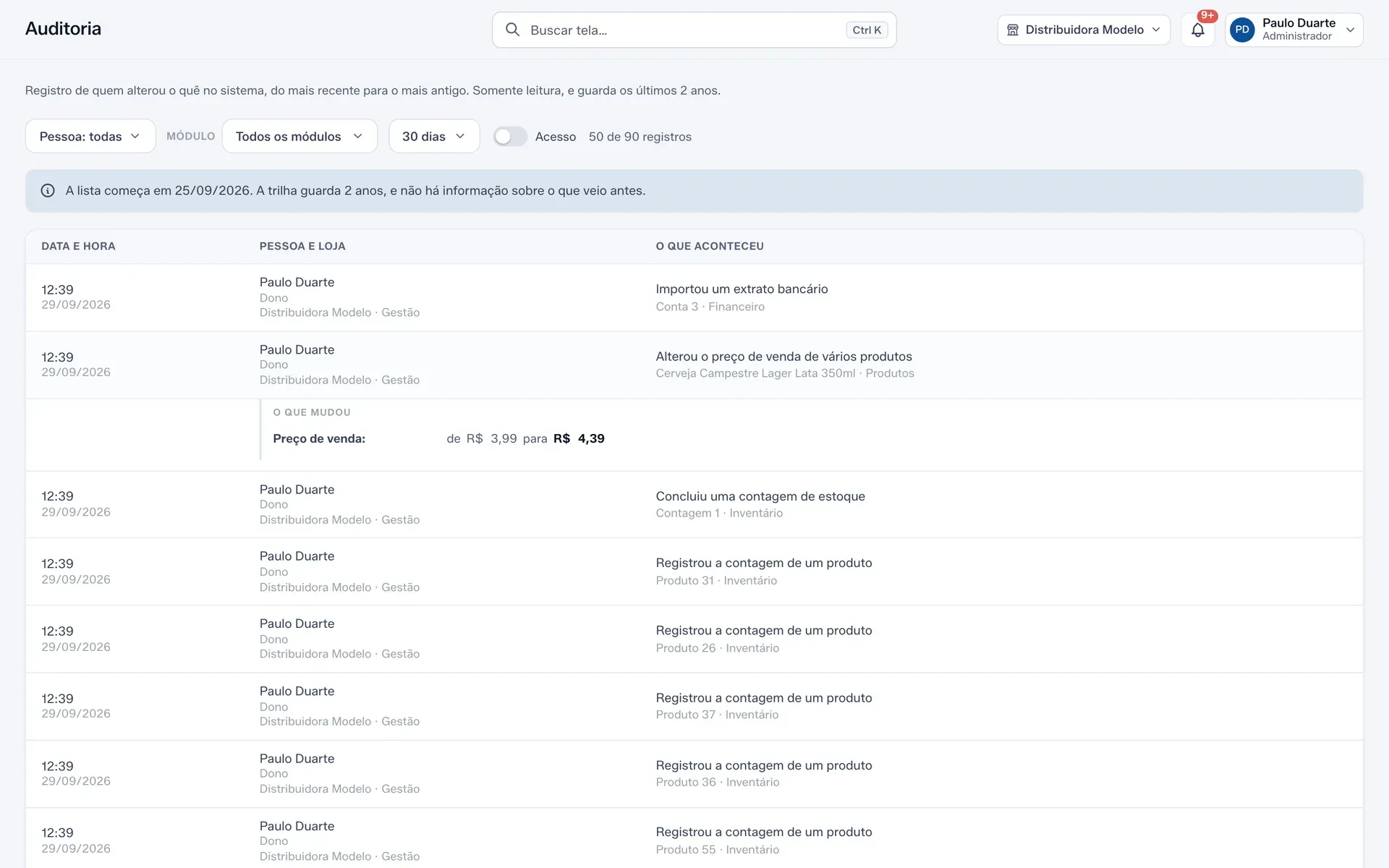Click the store icon beside Distribuidora Modelo

pyautogui.click(x=1013, y=30)
